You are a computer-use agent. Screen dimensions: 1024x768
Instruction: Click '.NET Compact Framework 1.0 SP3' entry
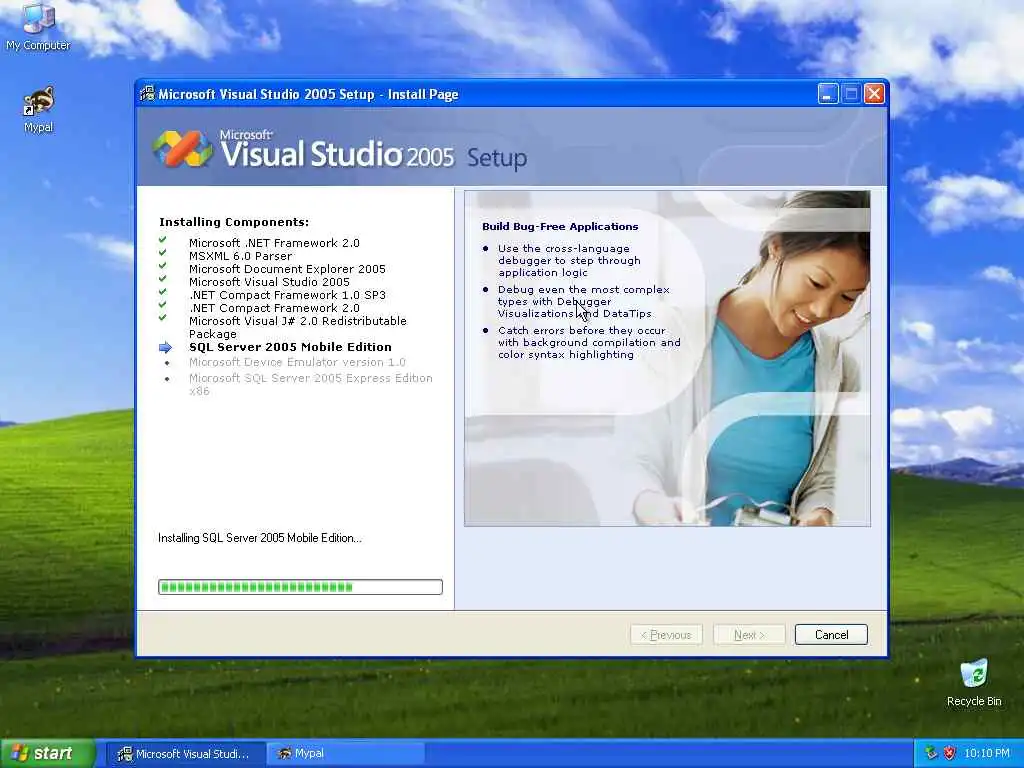pos(287,295)
